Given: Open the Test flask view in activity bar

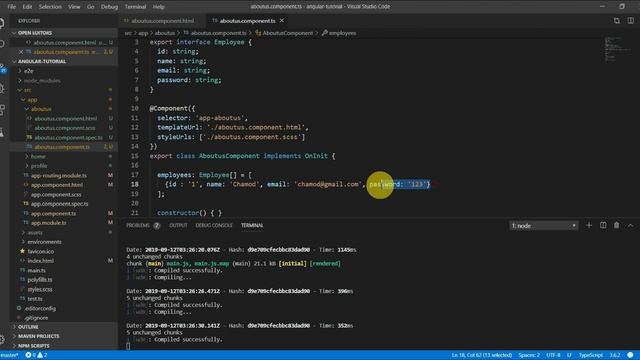Looking at the screenshot, I should pyautogui.click(x=2, y=131).
